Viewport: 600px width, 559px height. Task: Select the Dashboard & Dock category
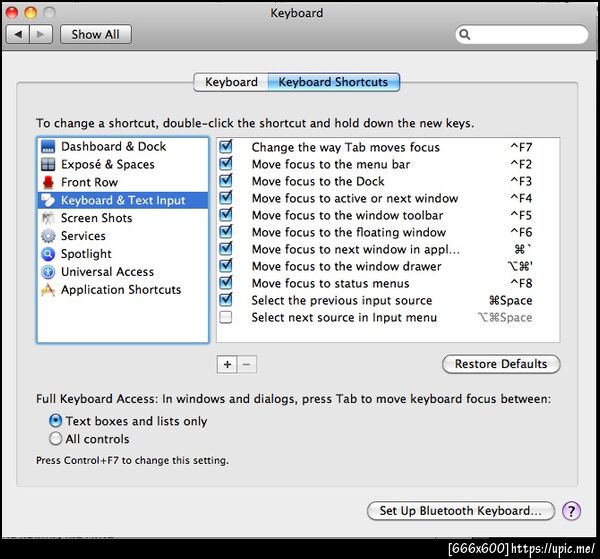pos(123,147)
